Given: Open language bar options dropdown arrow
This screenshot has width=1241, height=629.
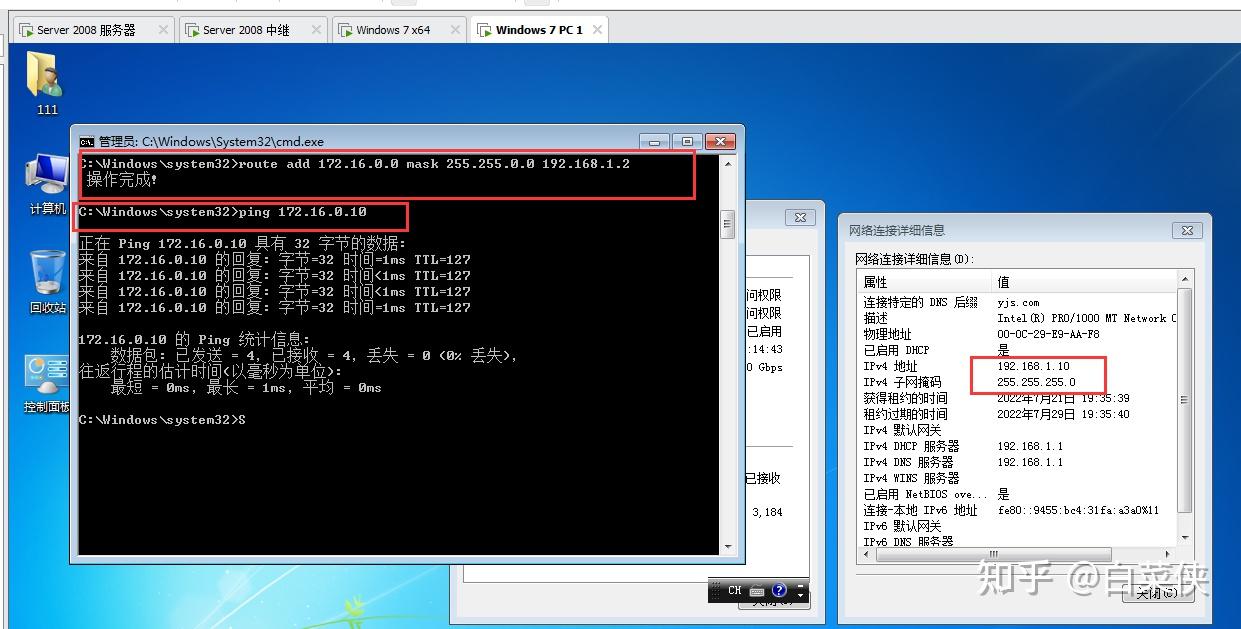Looking at the screenshot, I should point(800,595).
